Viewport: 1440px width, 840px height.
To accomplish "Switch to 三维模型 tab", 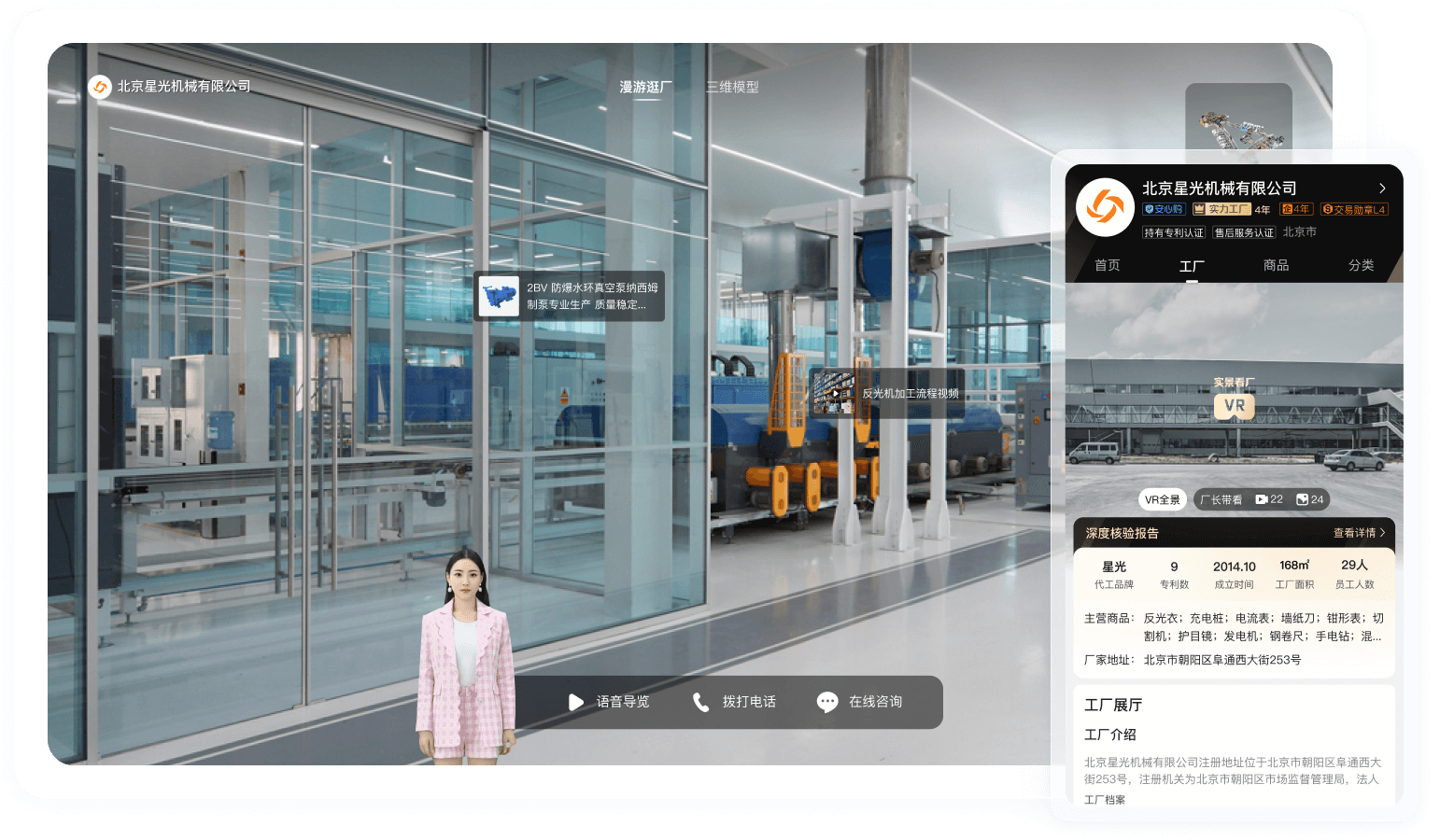I will (732, 87).
